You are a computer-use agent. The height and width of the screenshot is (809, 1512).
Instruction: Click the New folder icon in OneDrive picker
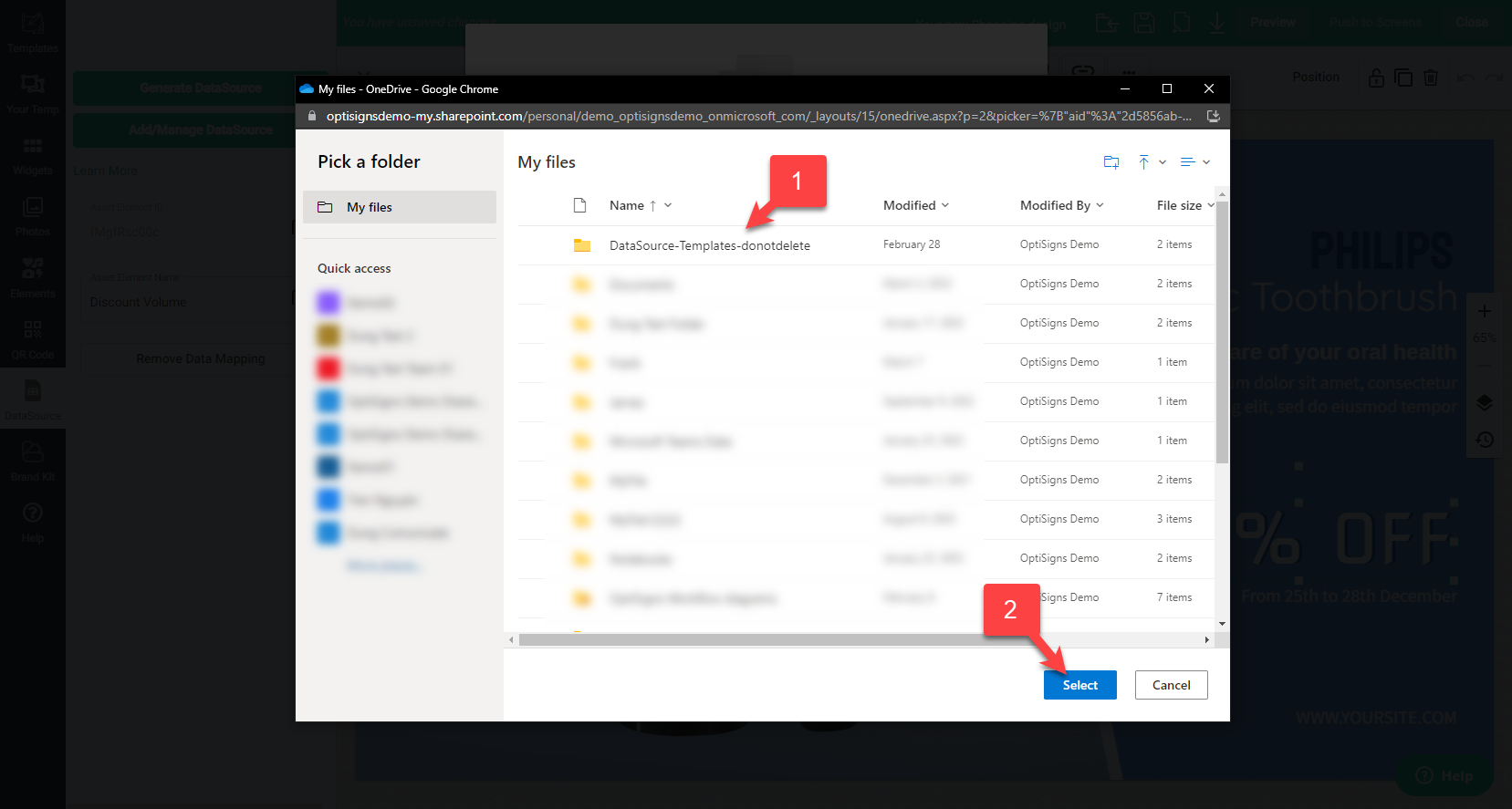(x=1111, y=162)
